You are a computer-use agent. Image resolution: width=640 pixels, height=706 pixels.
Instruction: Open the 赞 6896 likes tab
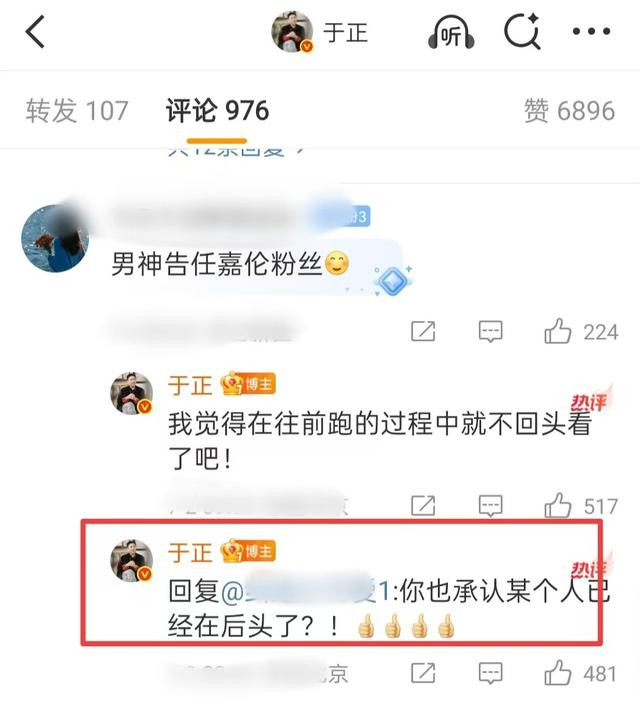coord(569,111)
